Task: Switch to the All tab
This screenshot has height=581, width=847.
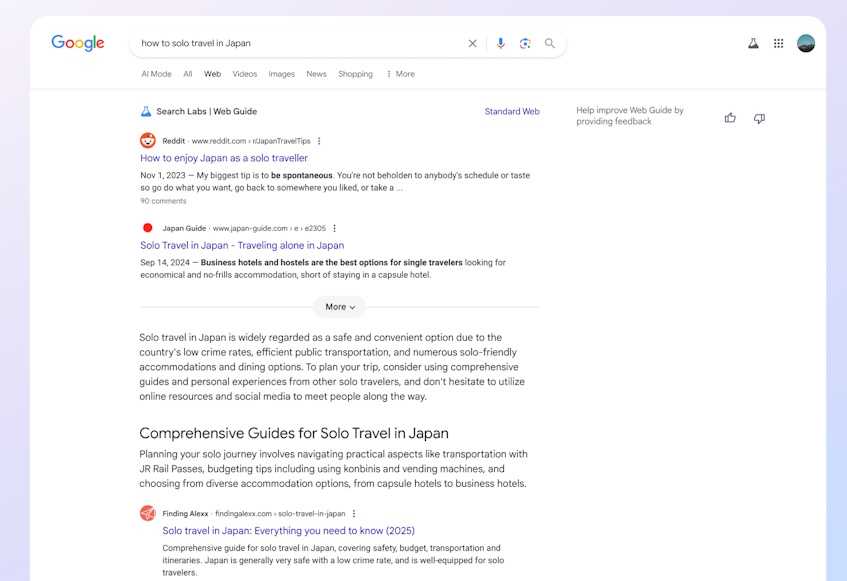Action: coord(187,74)
